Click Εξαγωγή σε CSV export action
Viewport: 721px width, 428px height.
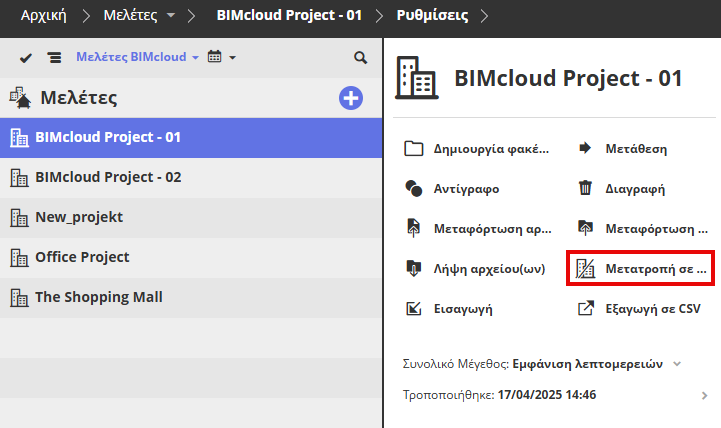pyautogui.click(x=639, y=308)
